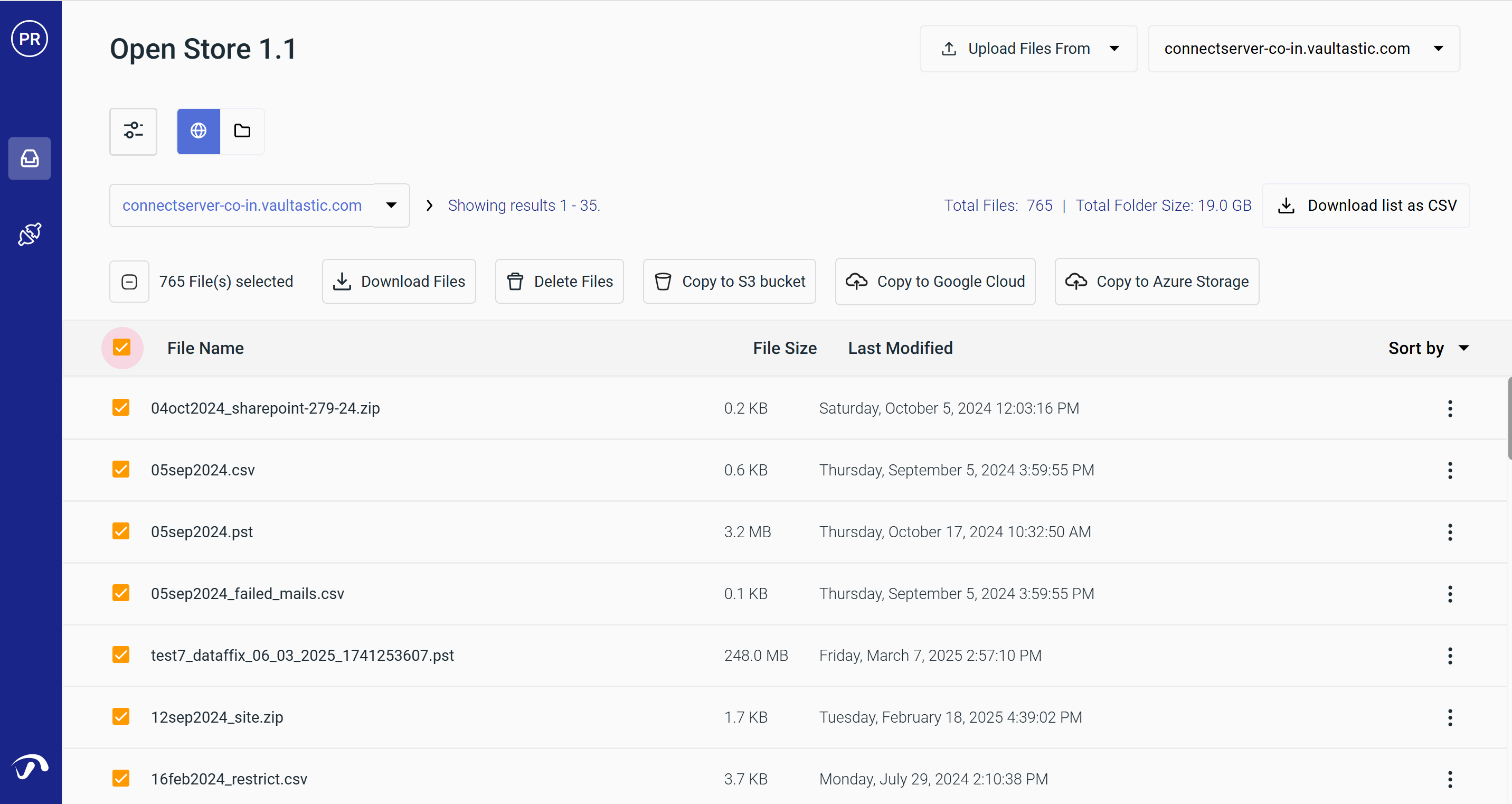Image resolution: width=1512 pixels, height=804 pixels.
Task: Open the connectors plug sidebar icon
Action: coord(30,235)
